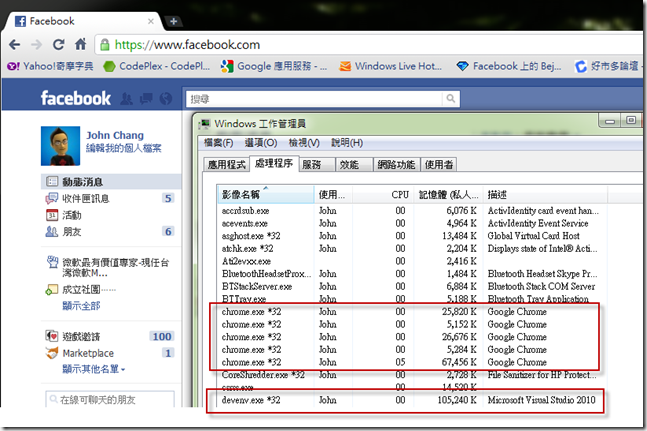The height and width of the screenshot is (431, 647).
Task: Click the online chat friends search box
Action: pyautogui.click(x=110, y=399)
